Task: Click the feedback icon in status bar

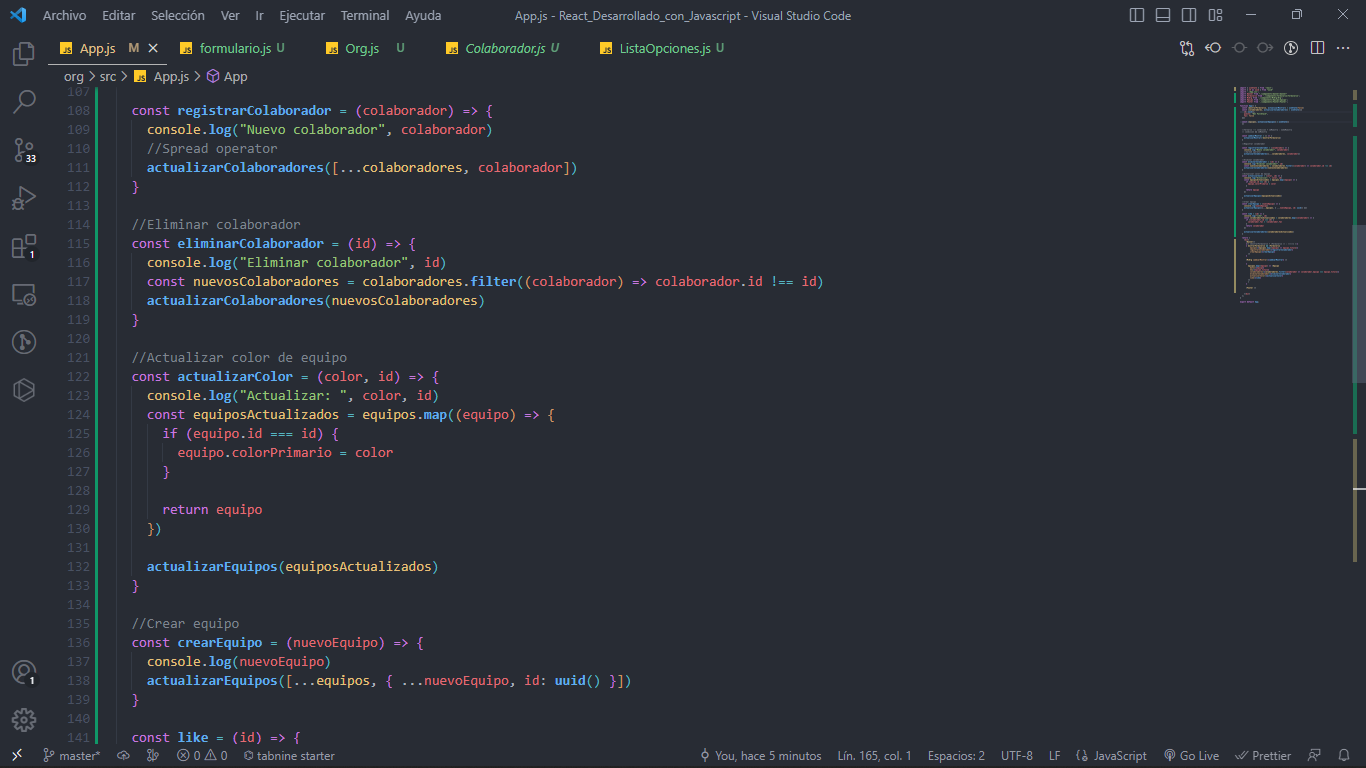Action: click(x=1314, y=756)
